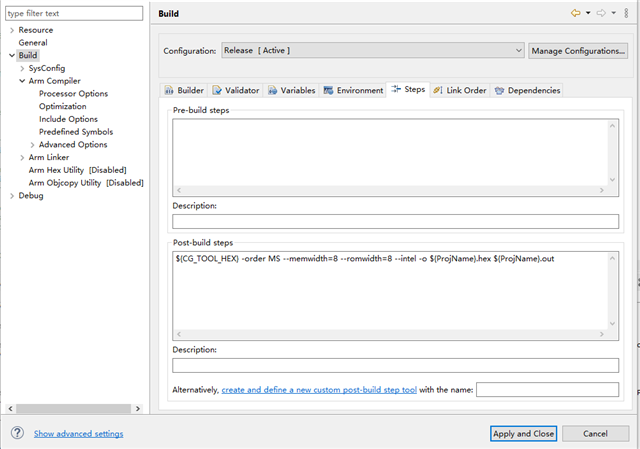Click the Show advanced settings link
The width and height of the screenshot is (640, 449).
[79, 434]
